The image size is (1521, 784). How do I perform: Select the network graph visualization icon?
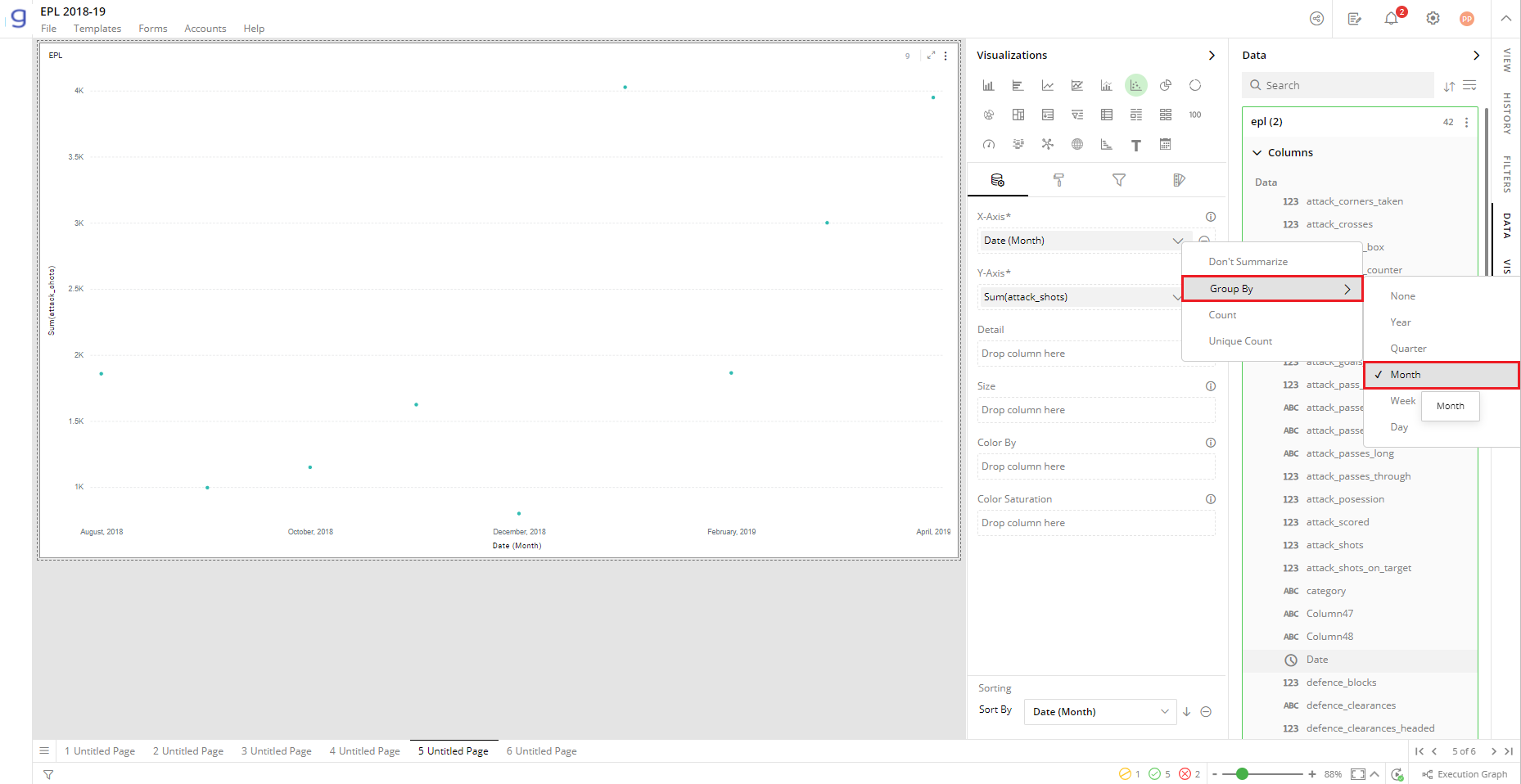(1047, 144)
